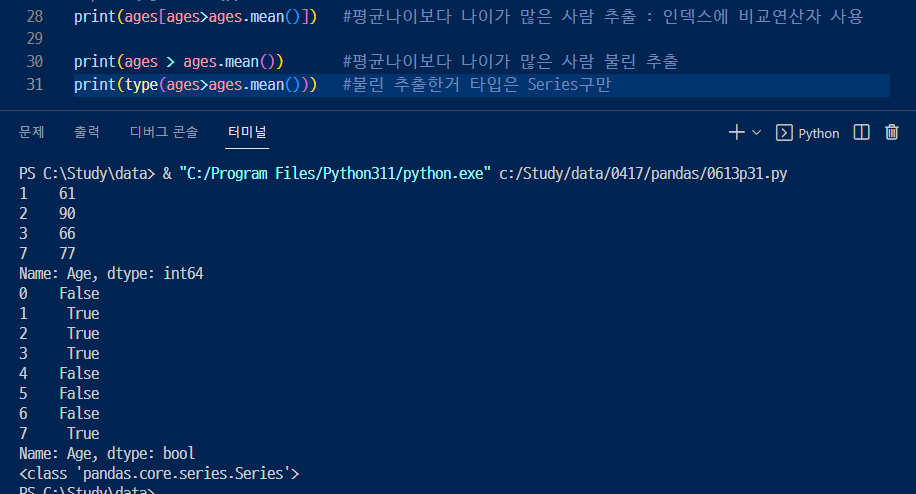Click terminal output row '2 90'
916x494 pixels.
point(47,213)
